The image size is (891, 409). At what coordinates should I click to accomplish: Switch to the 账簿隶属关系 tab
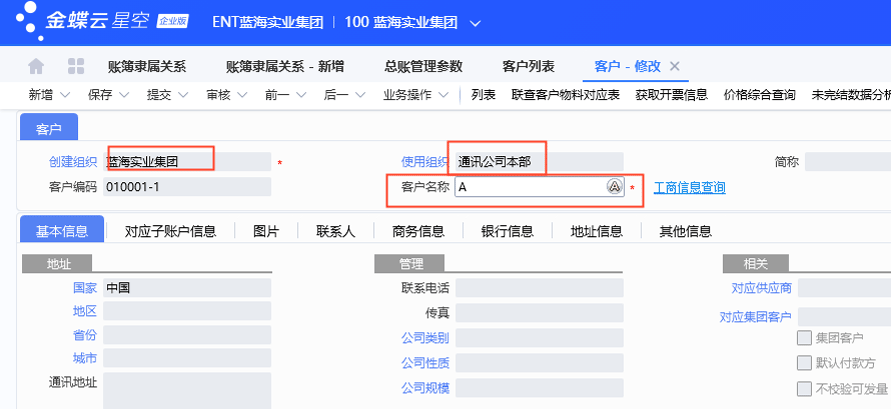click(147, 66)
